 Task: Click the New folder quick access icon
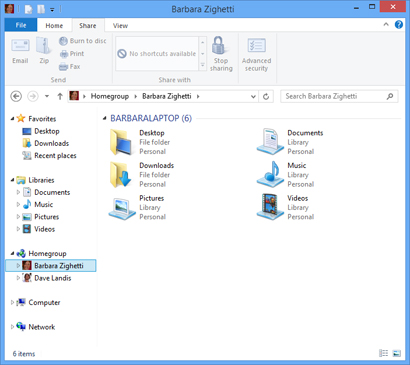coord(41,9)
